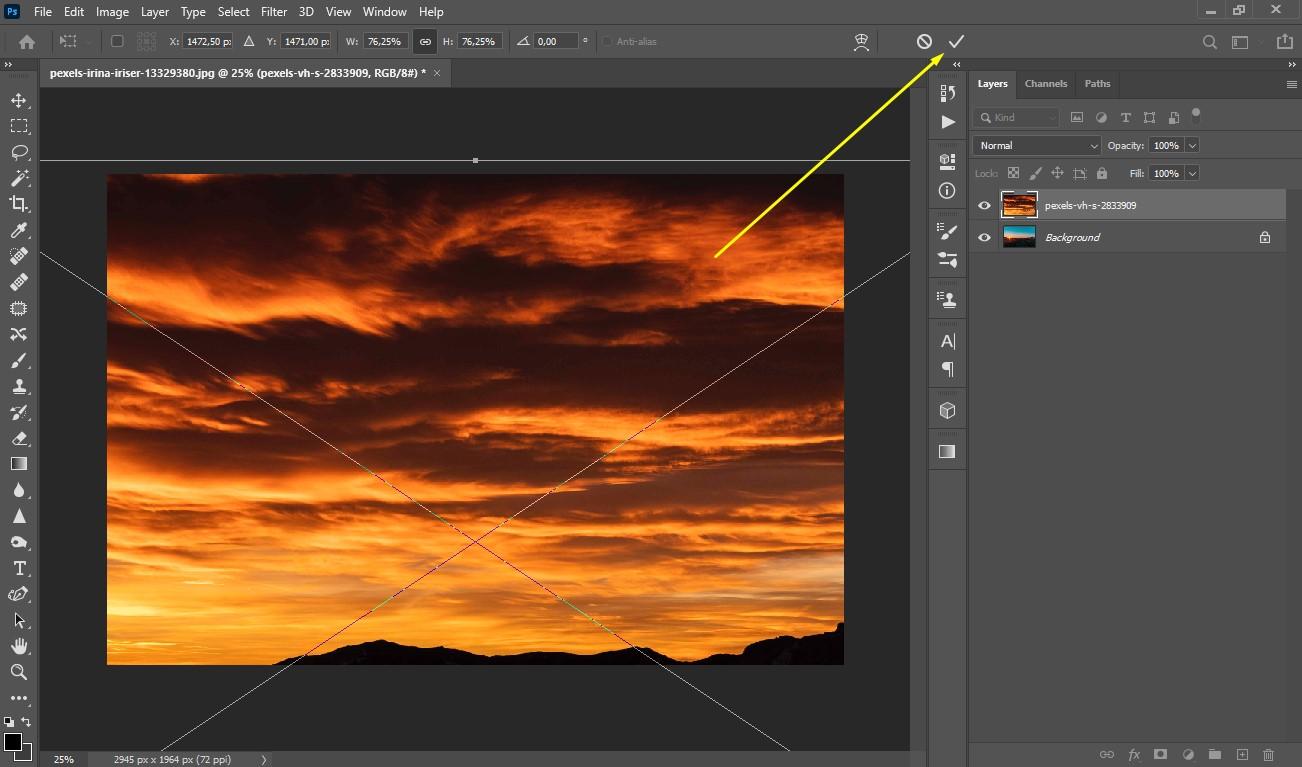1302x767 pixels.
Task: Select the Crop tool
Action: [x=19, y=204]
